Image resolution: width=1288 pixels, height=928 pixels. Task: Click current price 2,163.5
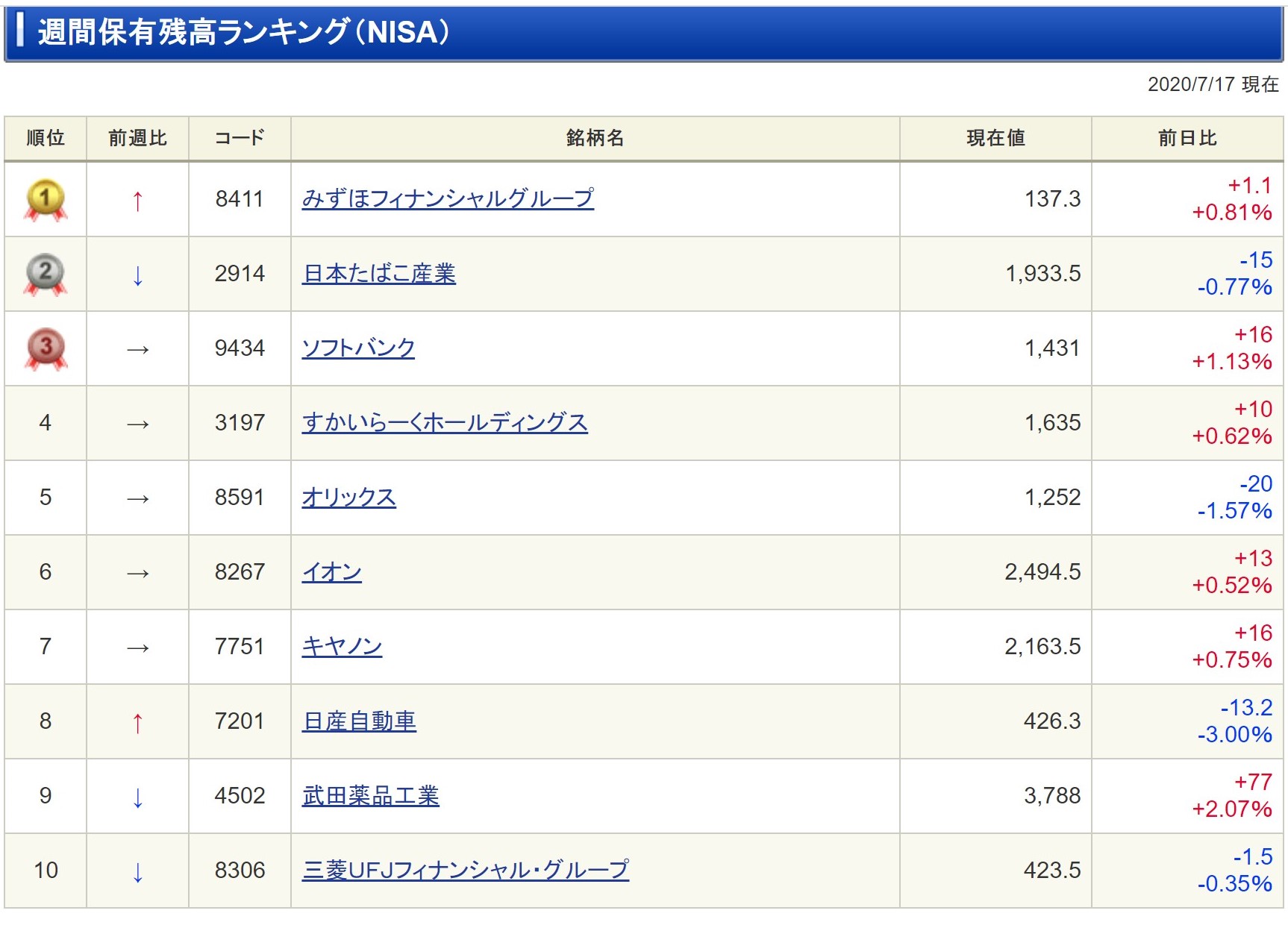[1042, 647]
